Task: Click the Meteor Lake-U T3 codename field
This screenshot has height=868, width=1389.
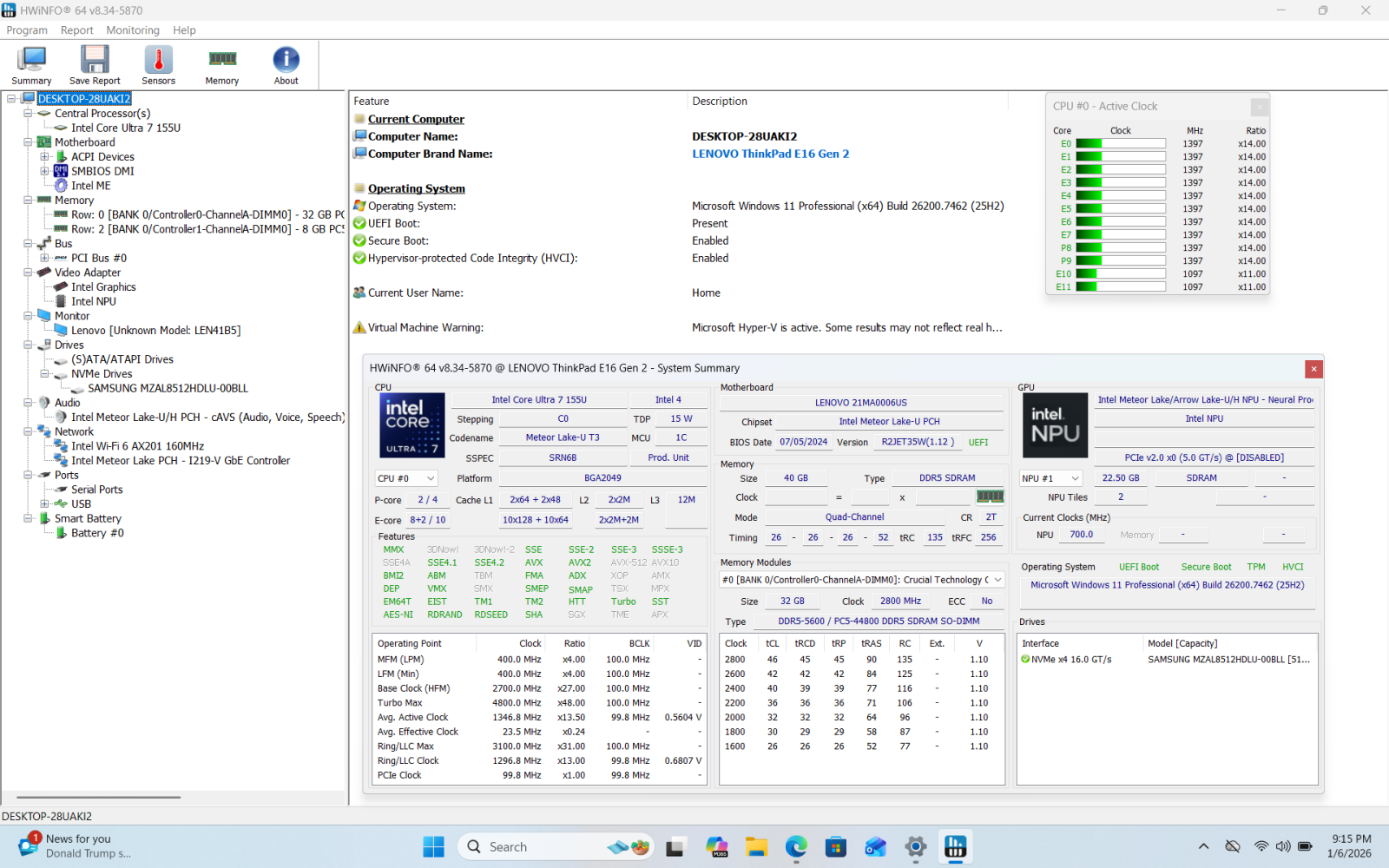Action: [x=563, y=438]
